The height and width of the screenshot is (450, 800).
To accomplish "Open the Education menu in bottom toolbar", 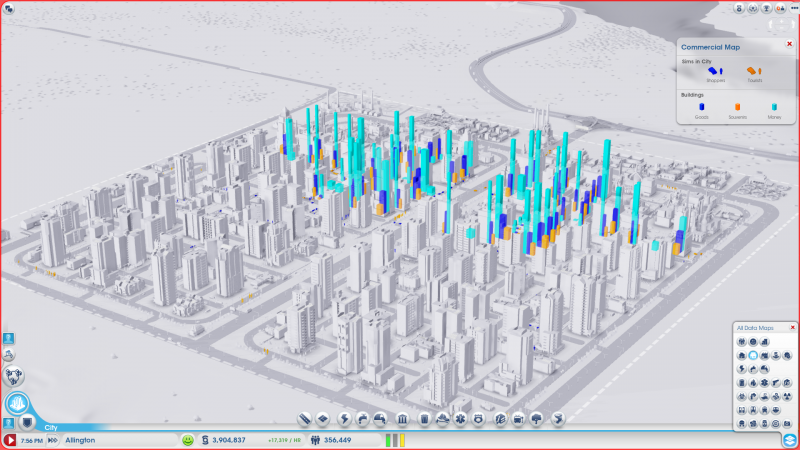I will 501,419.
